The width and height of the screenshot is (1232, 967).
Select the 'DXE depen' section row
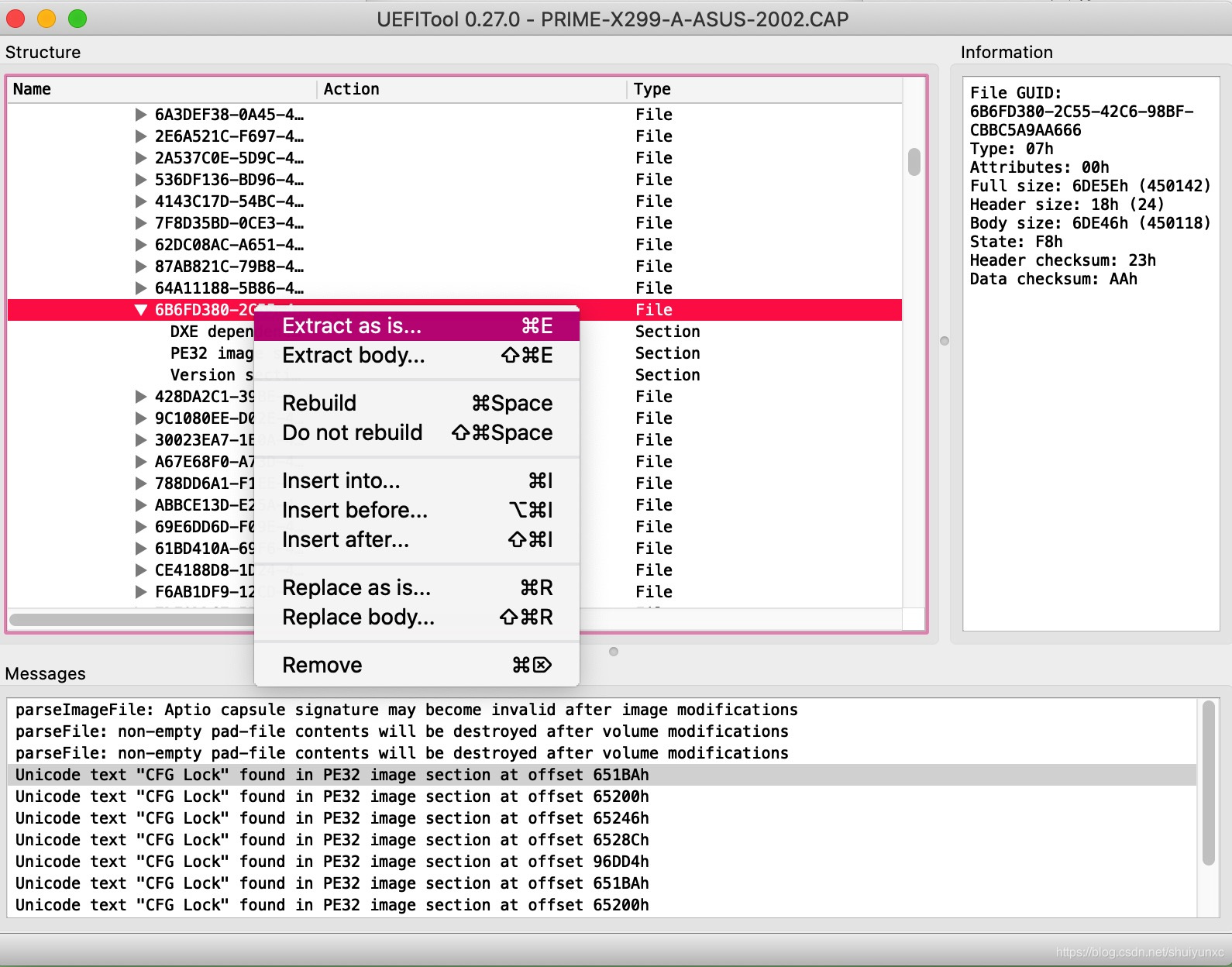(212, 332)
